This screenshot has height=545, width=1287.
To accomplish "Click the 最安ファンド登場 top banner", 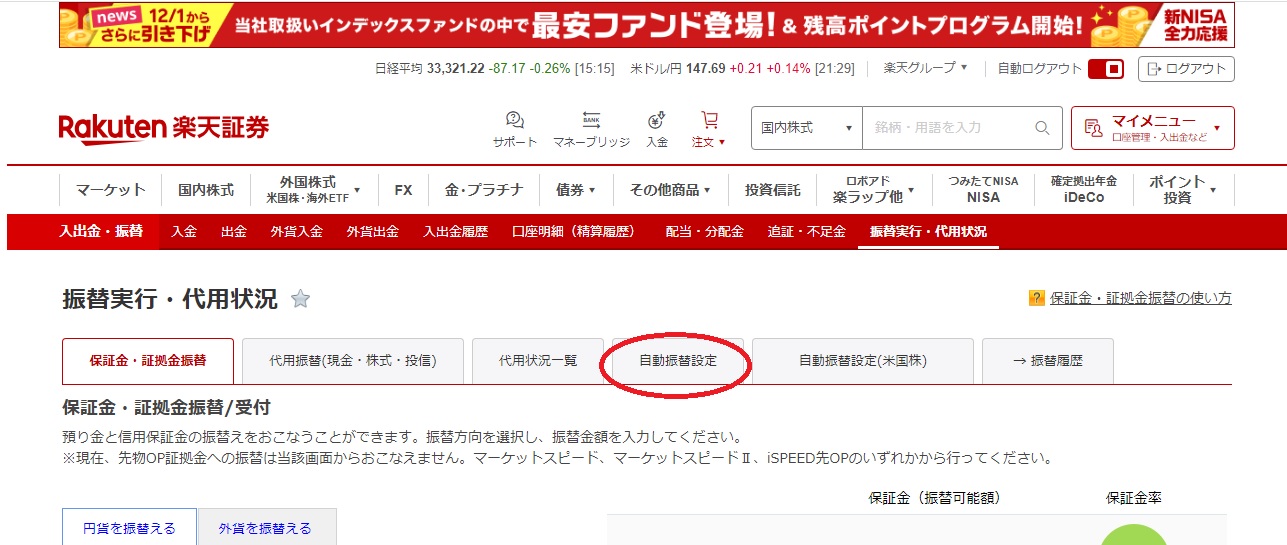I will [646, 25].
